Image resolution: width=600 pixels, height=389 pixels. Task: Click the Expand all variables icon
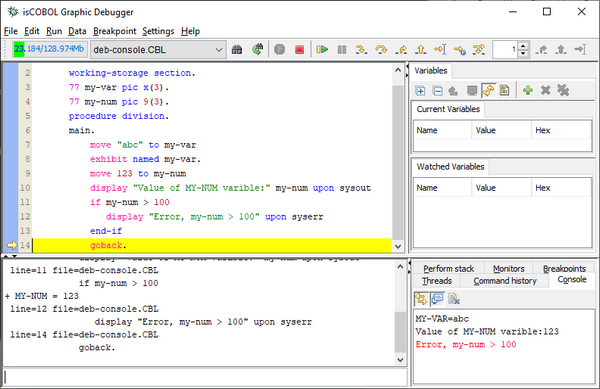420,91
